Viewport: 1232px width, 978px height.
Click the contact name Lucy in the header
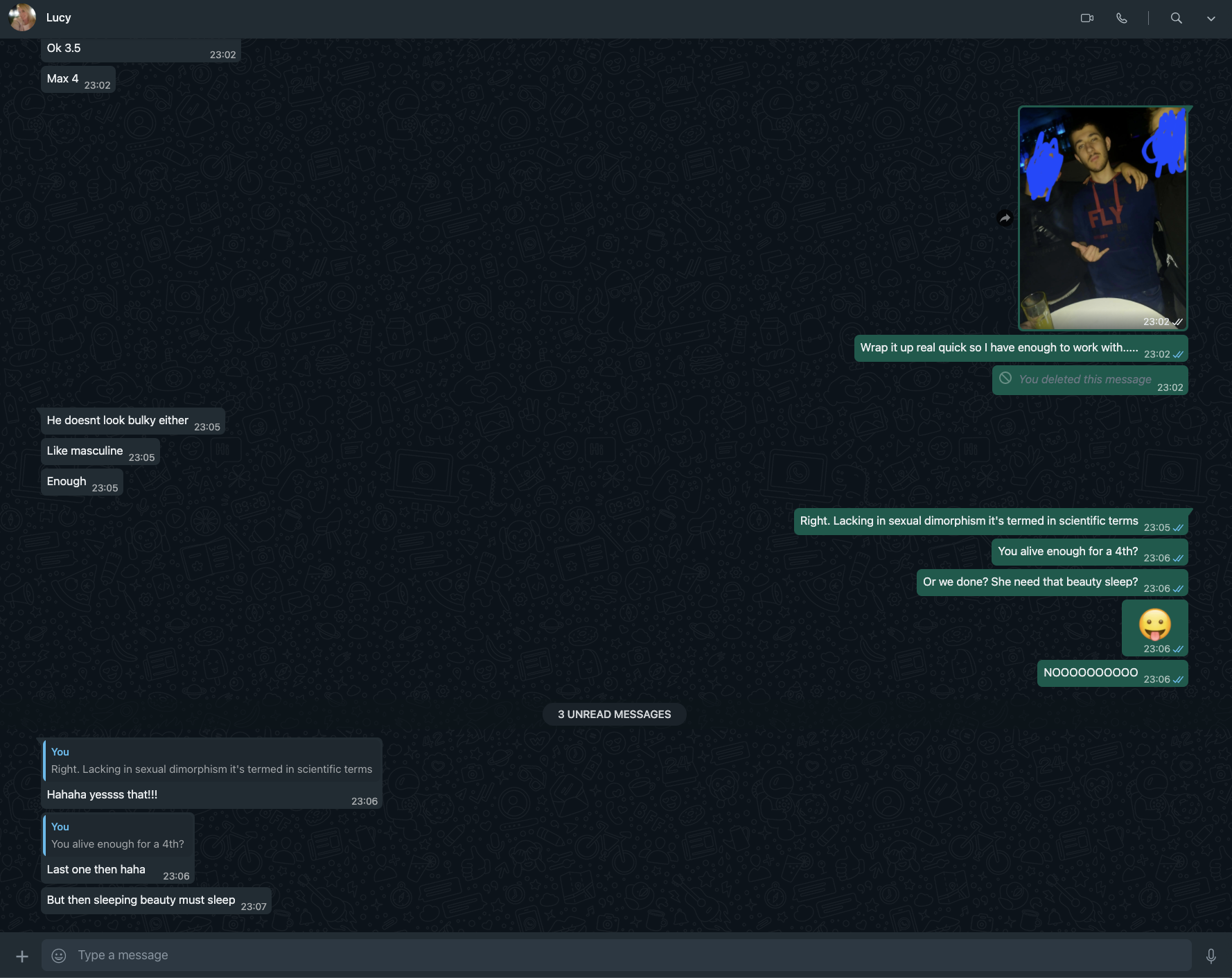coord(59,17)
